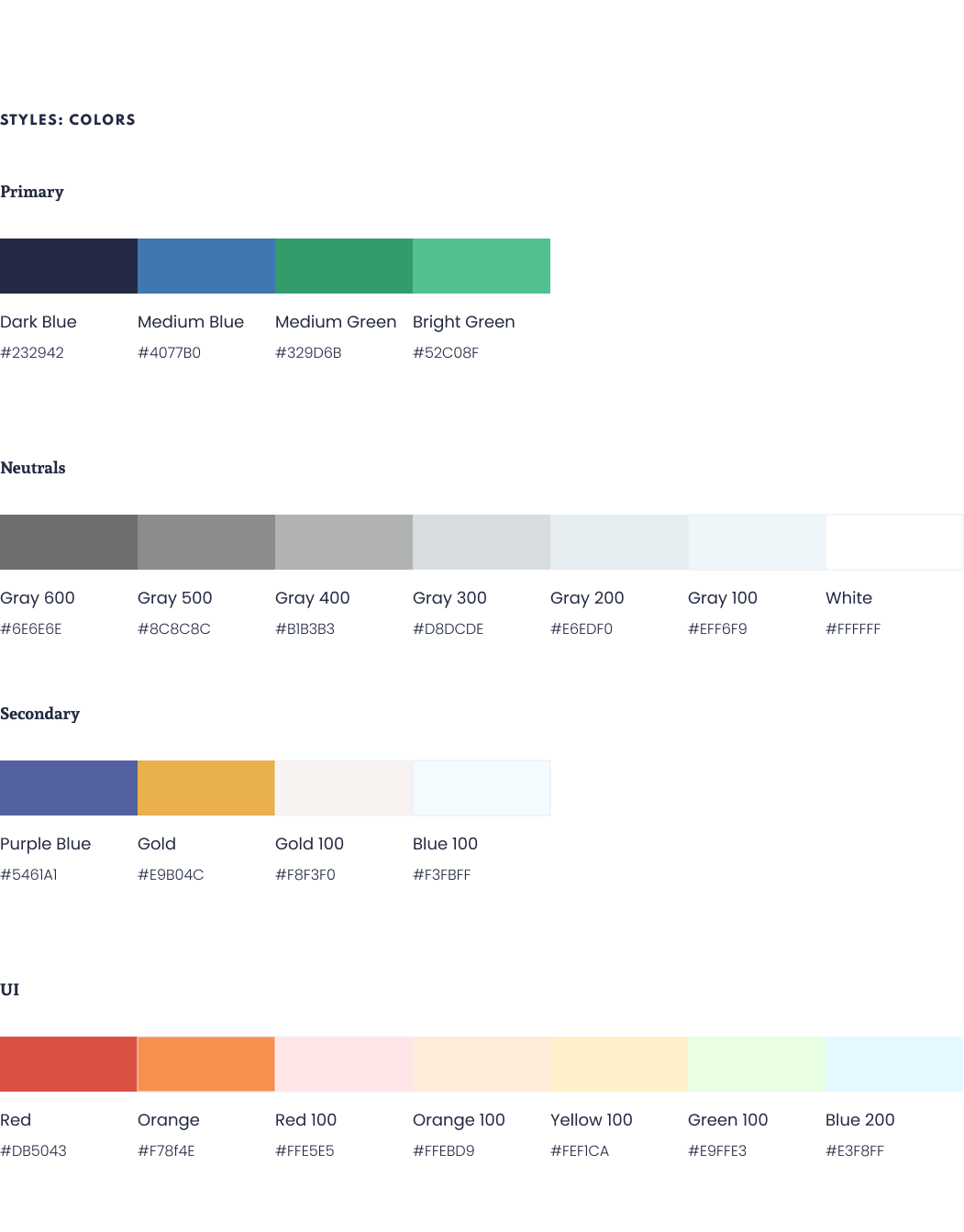Select the Red swatch in UI section
This screenshot has height=1232, width=964.
tap(68, 1063)
